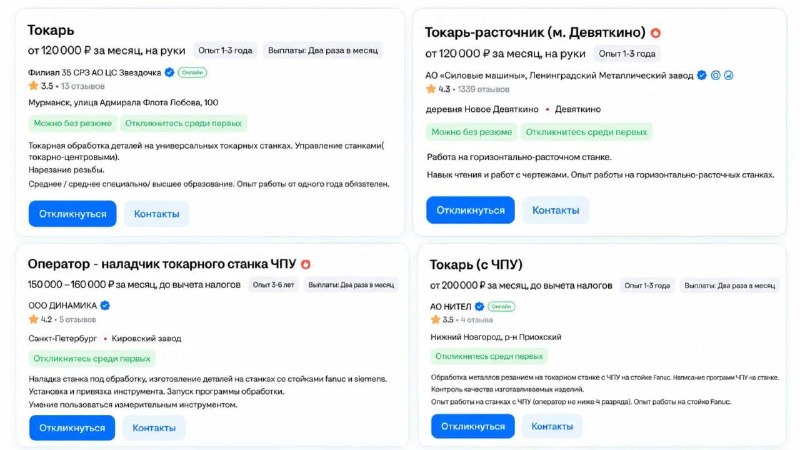Click the red circle icon by Токарь-расточник title

click(656, 33)
